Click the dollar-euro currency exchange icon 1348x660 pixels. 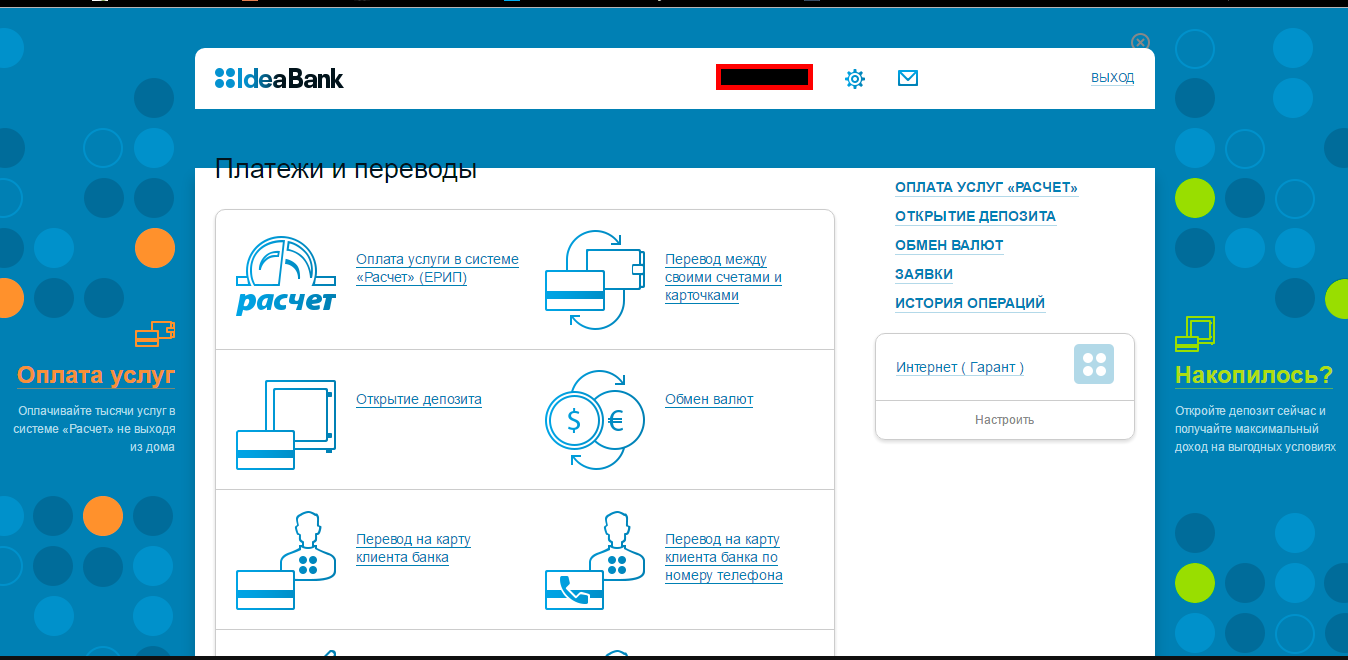pyautogui.click(x=594, y=420)
